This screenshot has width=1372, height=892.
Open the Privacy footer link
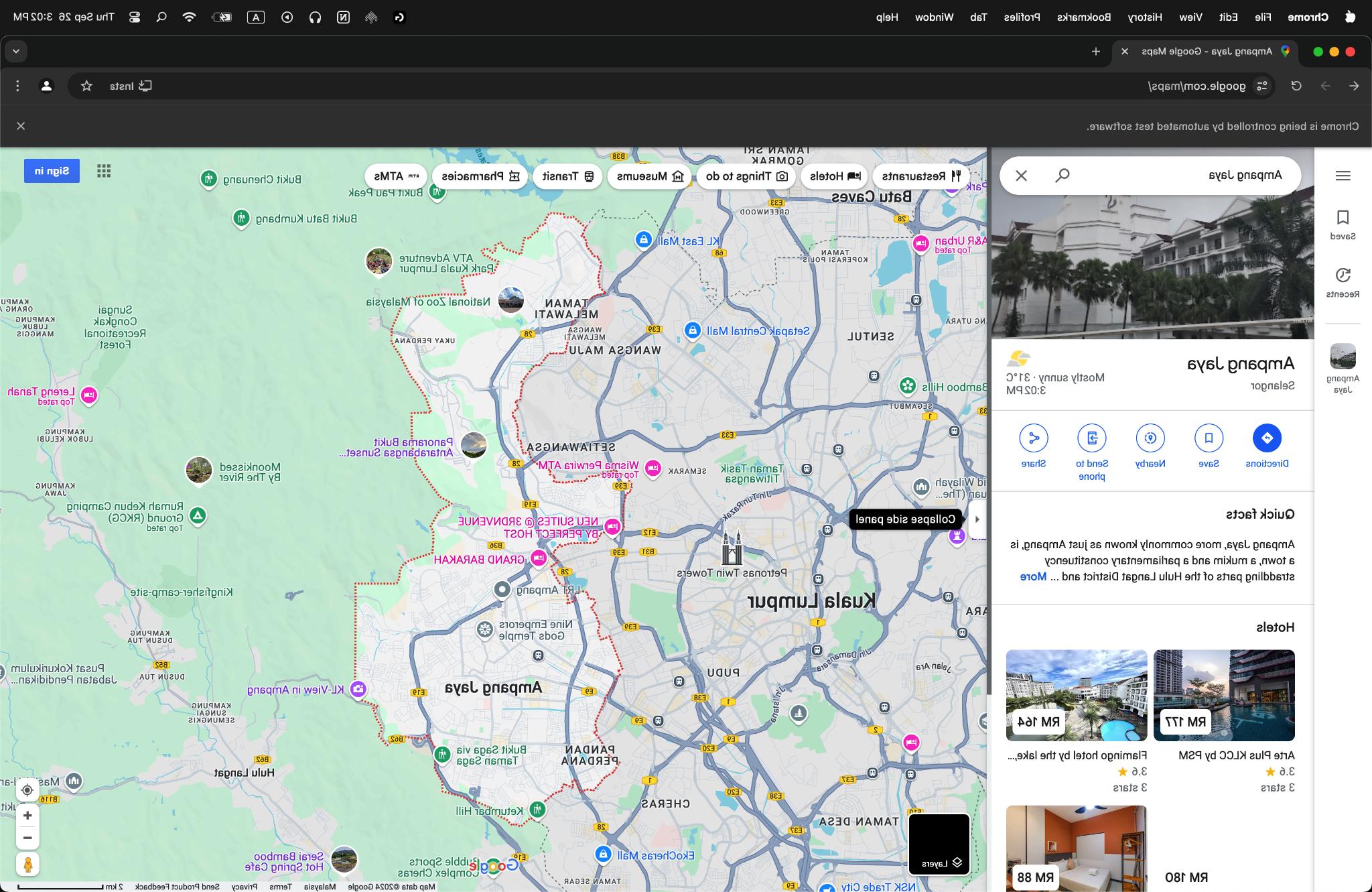pyautogui.click(x=244, y=887)
